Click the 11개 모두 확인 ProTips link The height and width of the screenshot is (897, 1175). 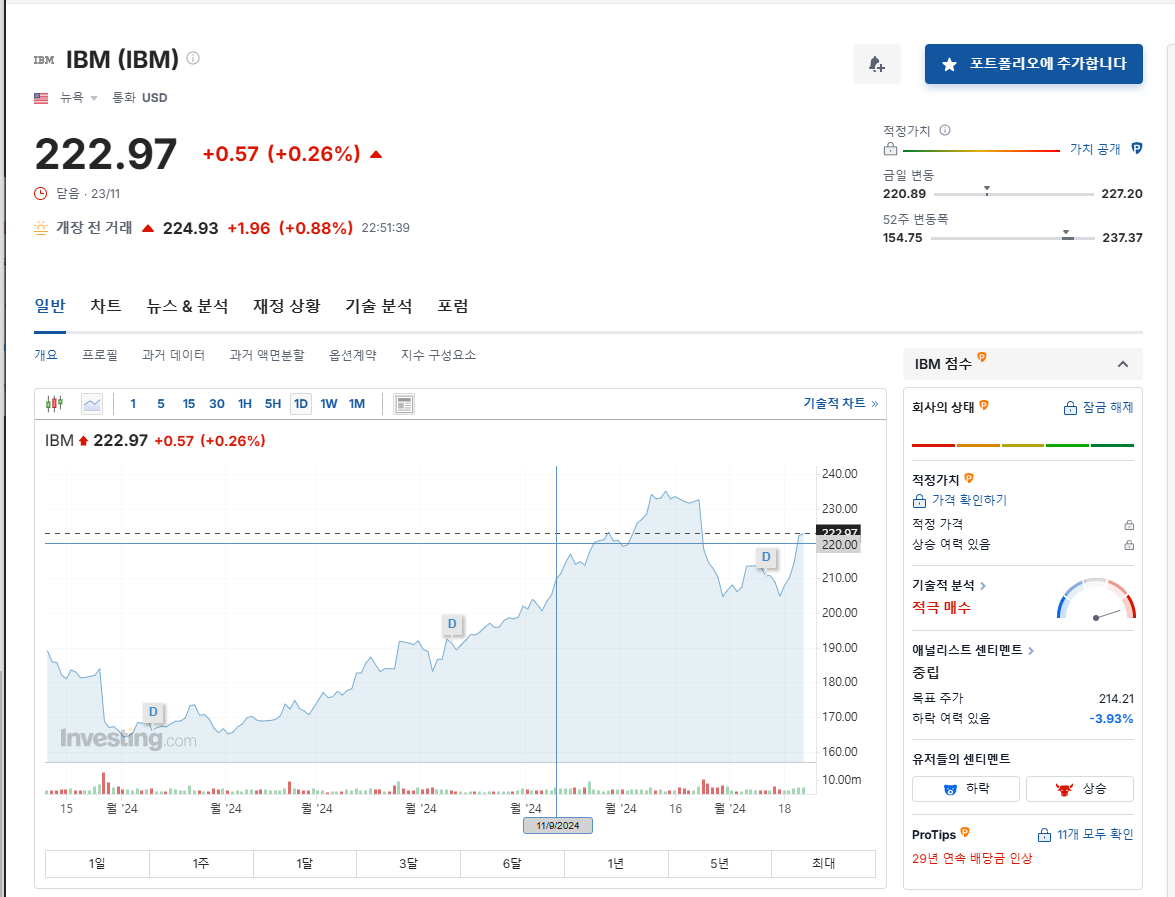pyautogui.click(x=1086, y=834)
